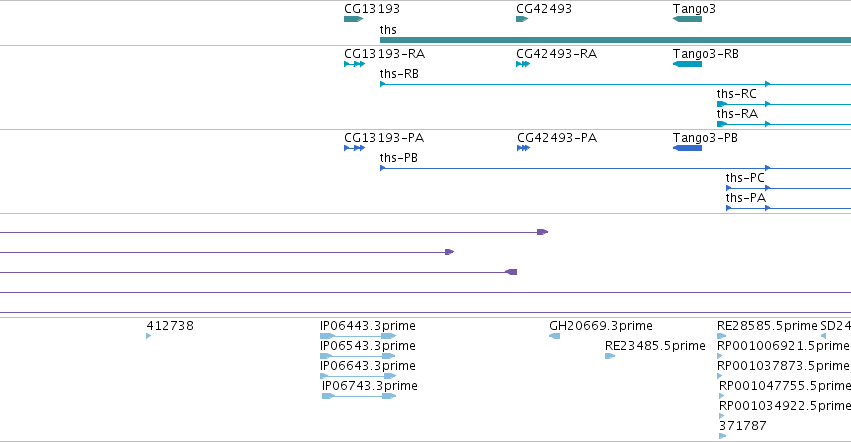Click the ths-RC transcript label
This screenshot has width=851, height=442.
736,94
